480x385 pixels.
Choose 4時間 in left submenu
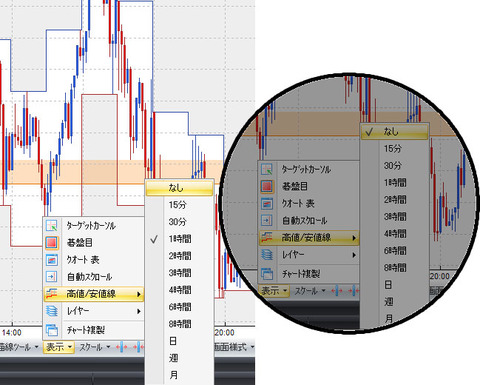pos(179,290)
